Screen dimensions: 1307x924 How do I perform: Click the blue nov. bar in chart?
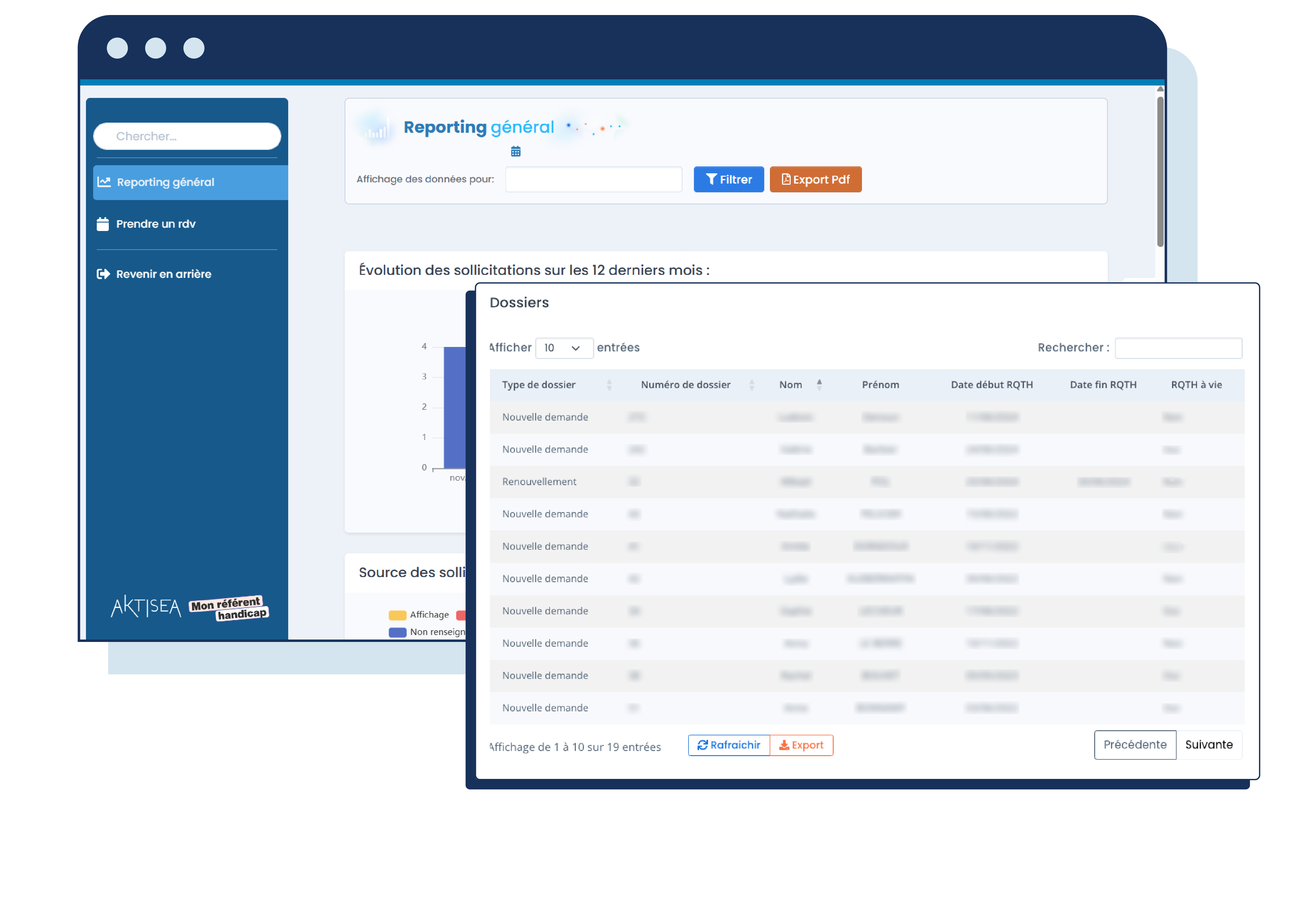(455, 408)
